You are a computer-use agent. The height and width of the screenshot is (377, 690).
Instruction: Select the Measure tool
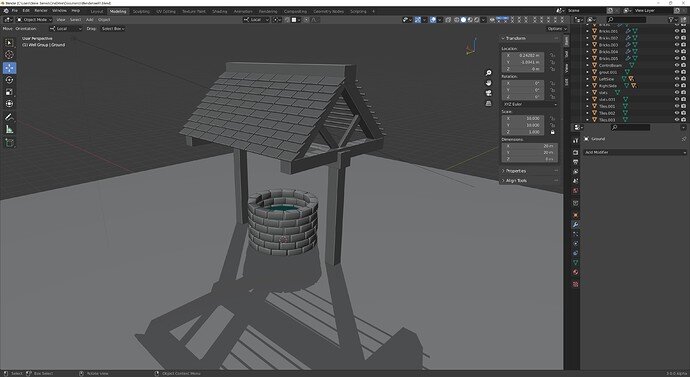pyautogui.click(x=9, y=129)
